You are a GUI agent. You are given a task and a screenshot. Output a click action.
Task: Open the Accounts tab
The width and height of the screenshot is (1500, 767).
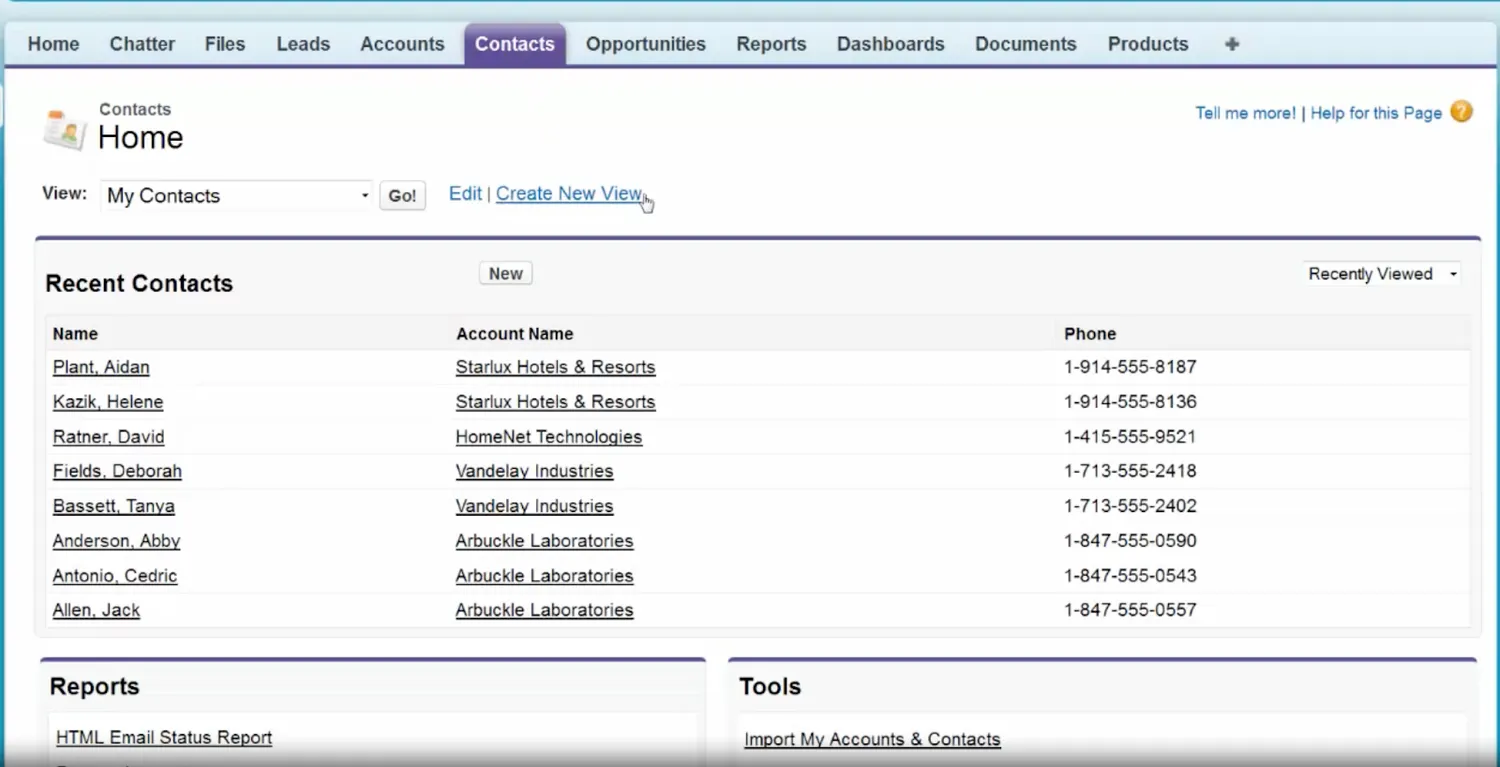pyautogui.click(x=402, y=44)
